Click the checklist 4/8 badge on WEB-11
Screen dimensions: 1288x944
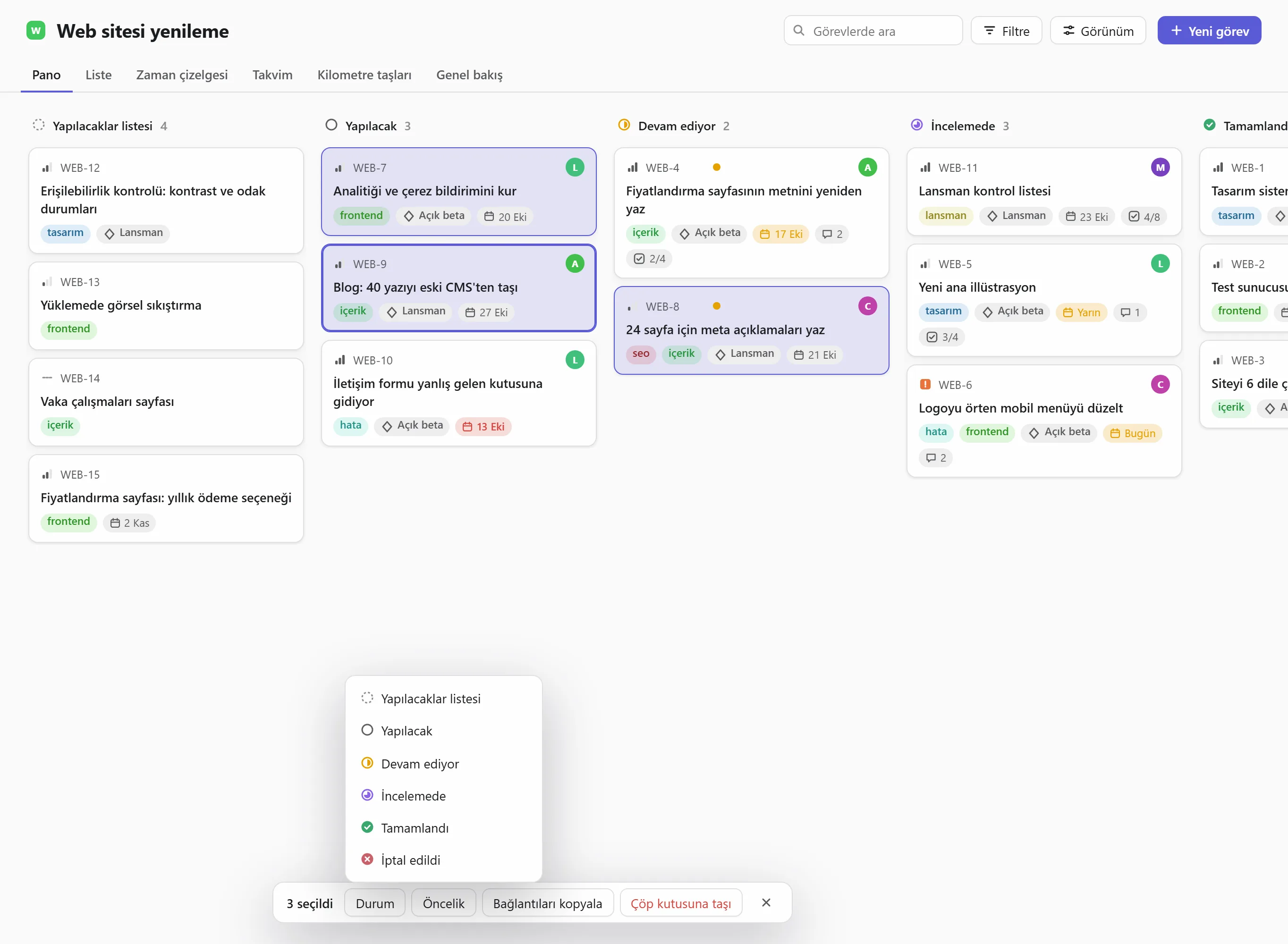tap(1144, 217)
